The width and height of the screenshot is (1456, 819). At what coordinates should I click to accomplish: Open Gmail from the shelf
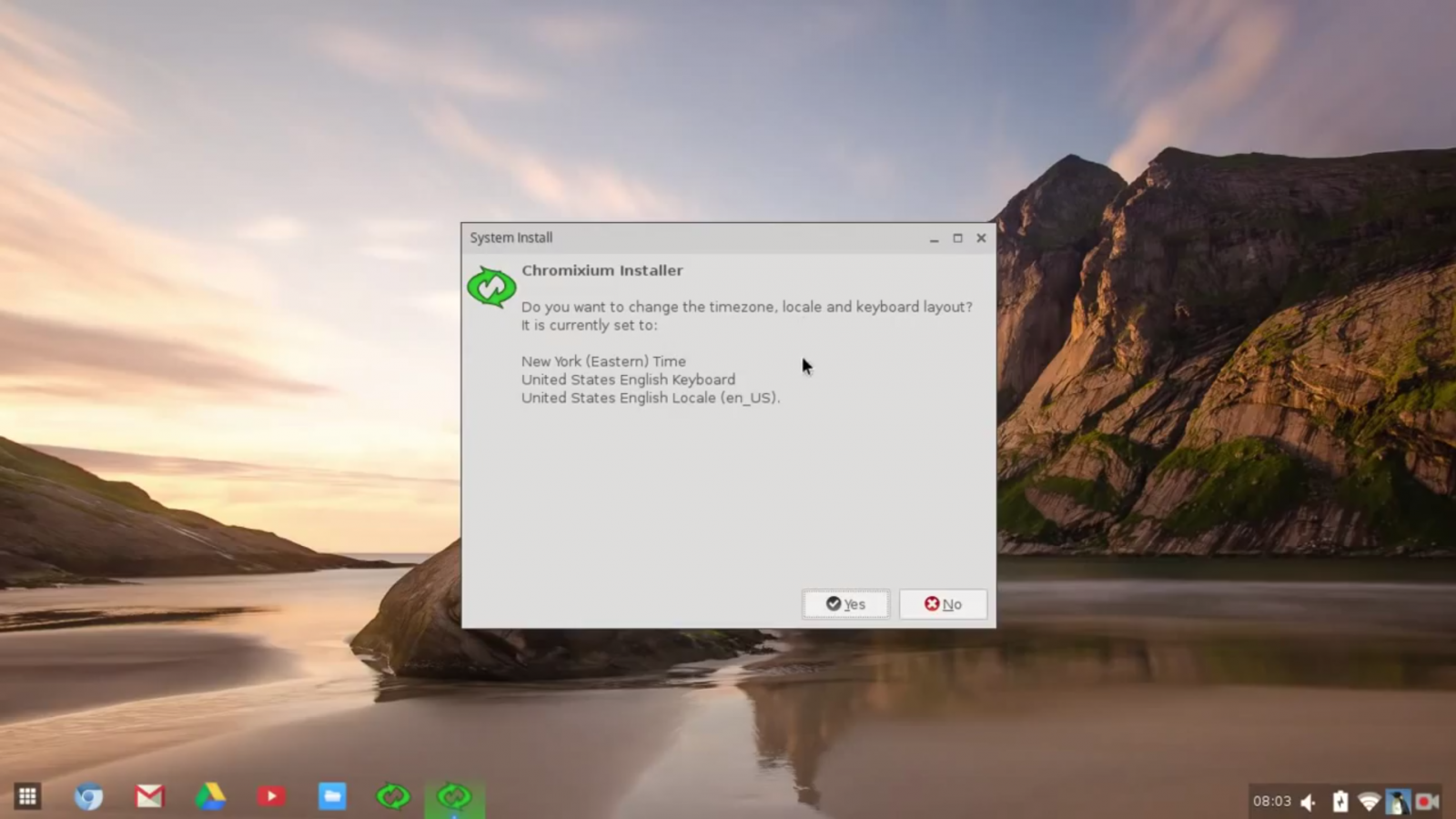[149, 797]
